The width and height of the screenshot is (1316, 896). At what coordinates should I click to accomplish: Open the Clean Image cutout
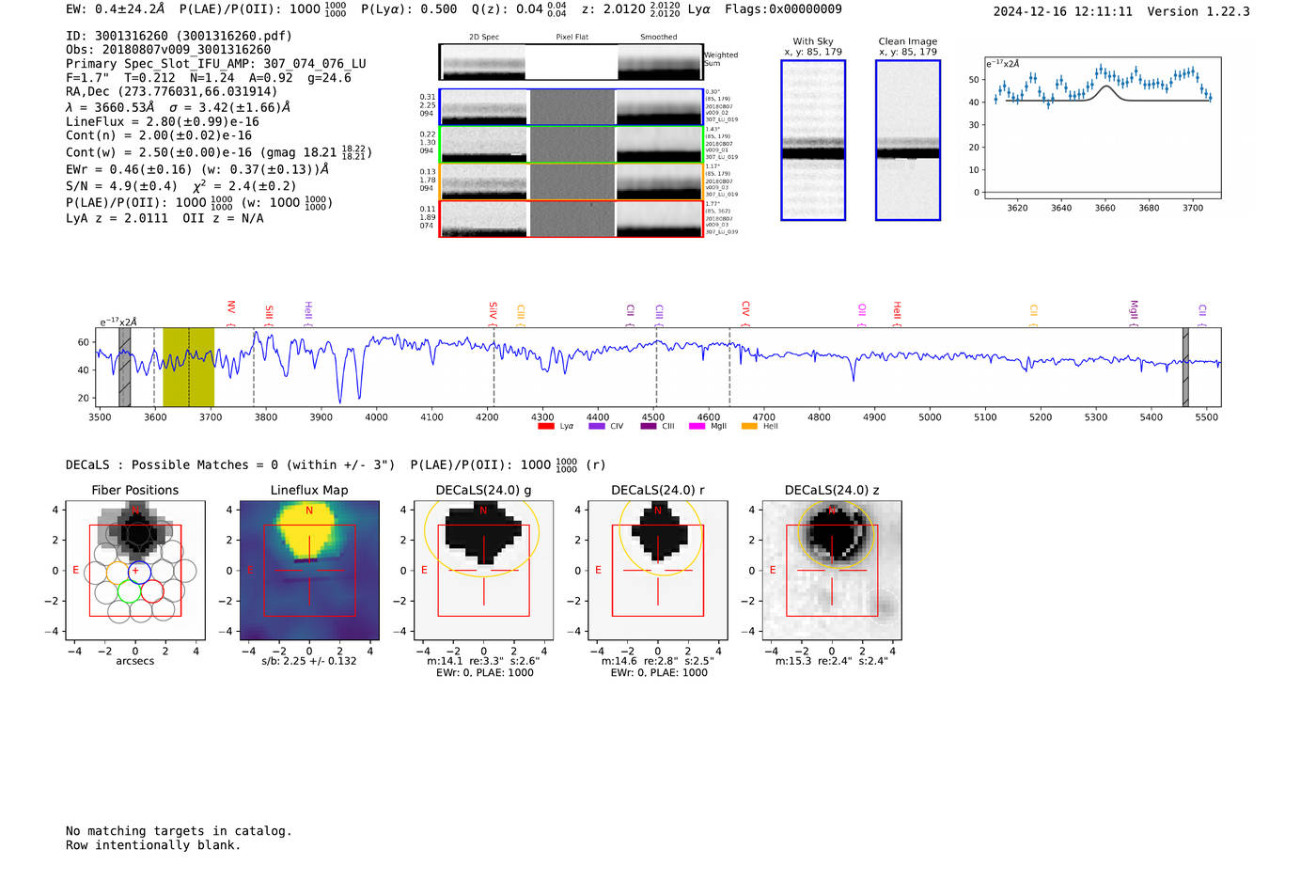908,140
